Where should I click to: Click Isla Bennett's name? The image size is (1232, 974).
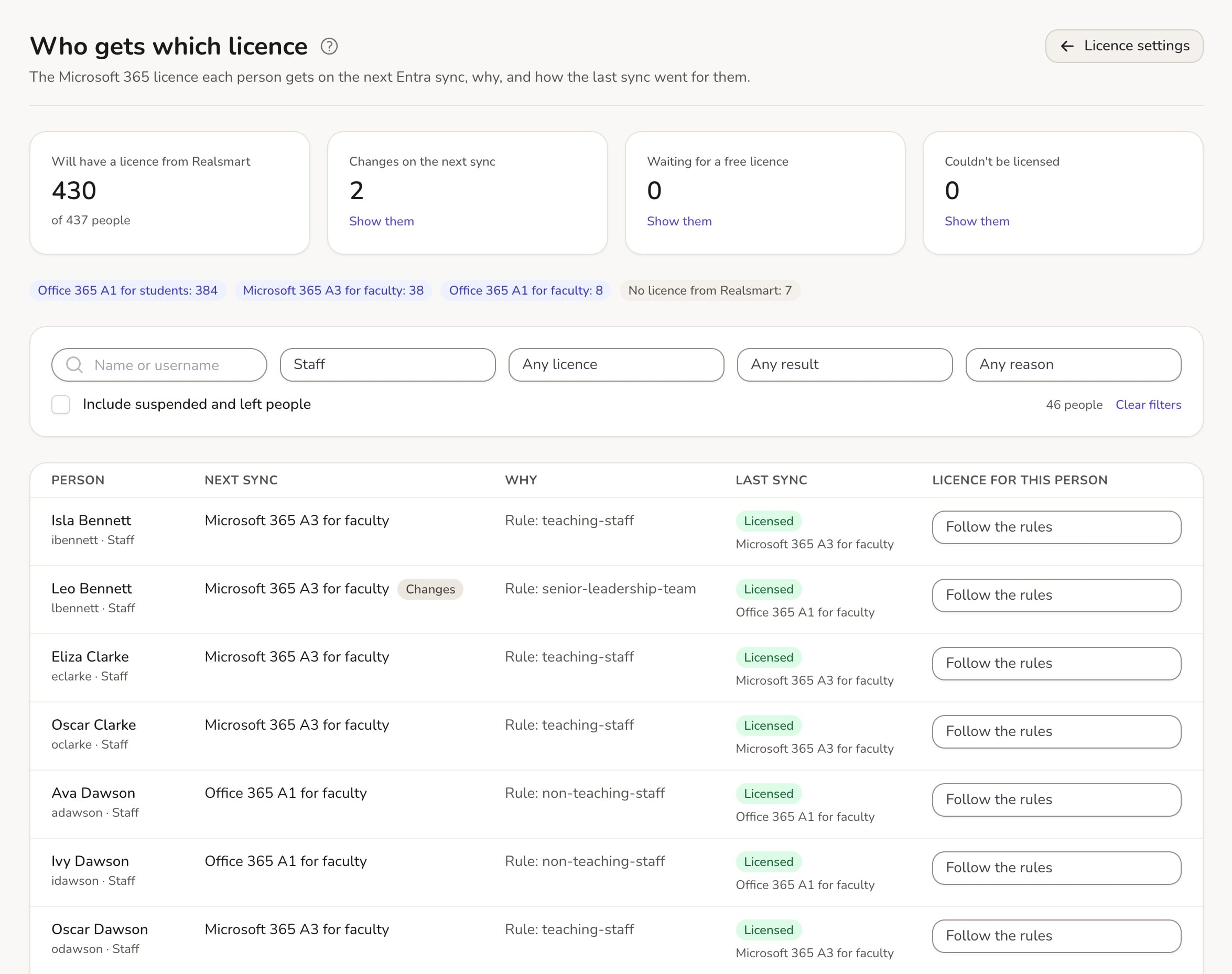91,520
